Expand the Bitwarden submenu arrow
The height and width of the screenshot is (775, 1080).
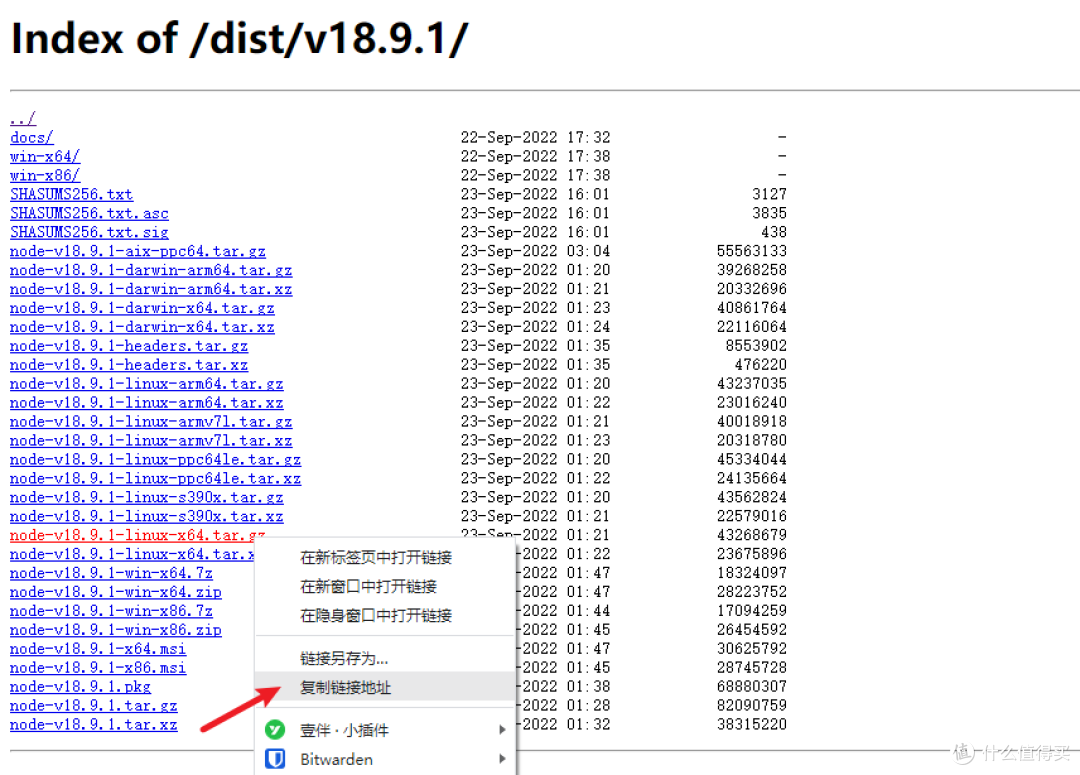pyautogui.click(x=502, y=759)
